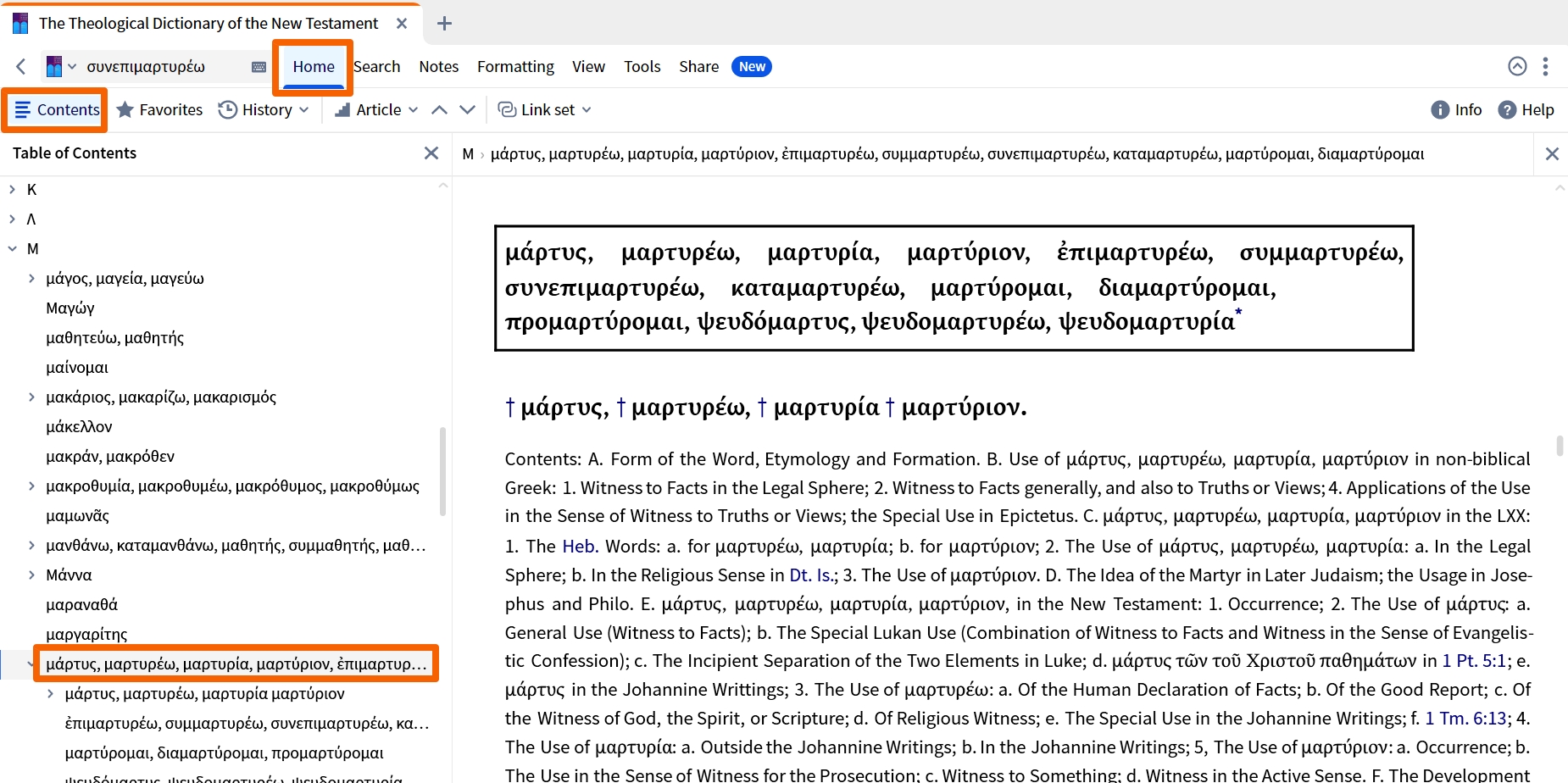Collapse the toolbar with the circled up arrow
This screenshot has width=1568, height=783.
pyautogui.click(x=1517, y=66)
